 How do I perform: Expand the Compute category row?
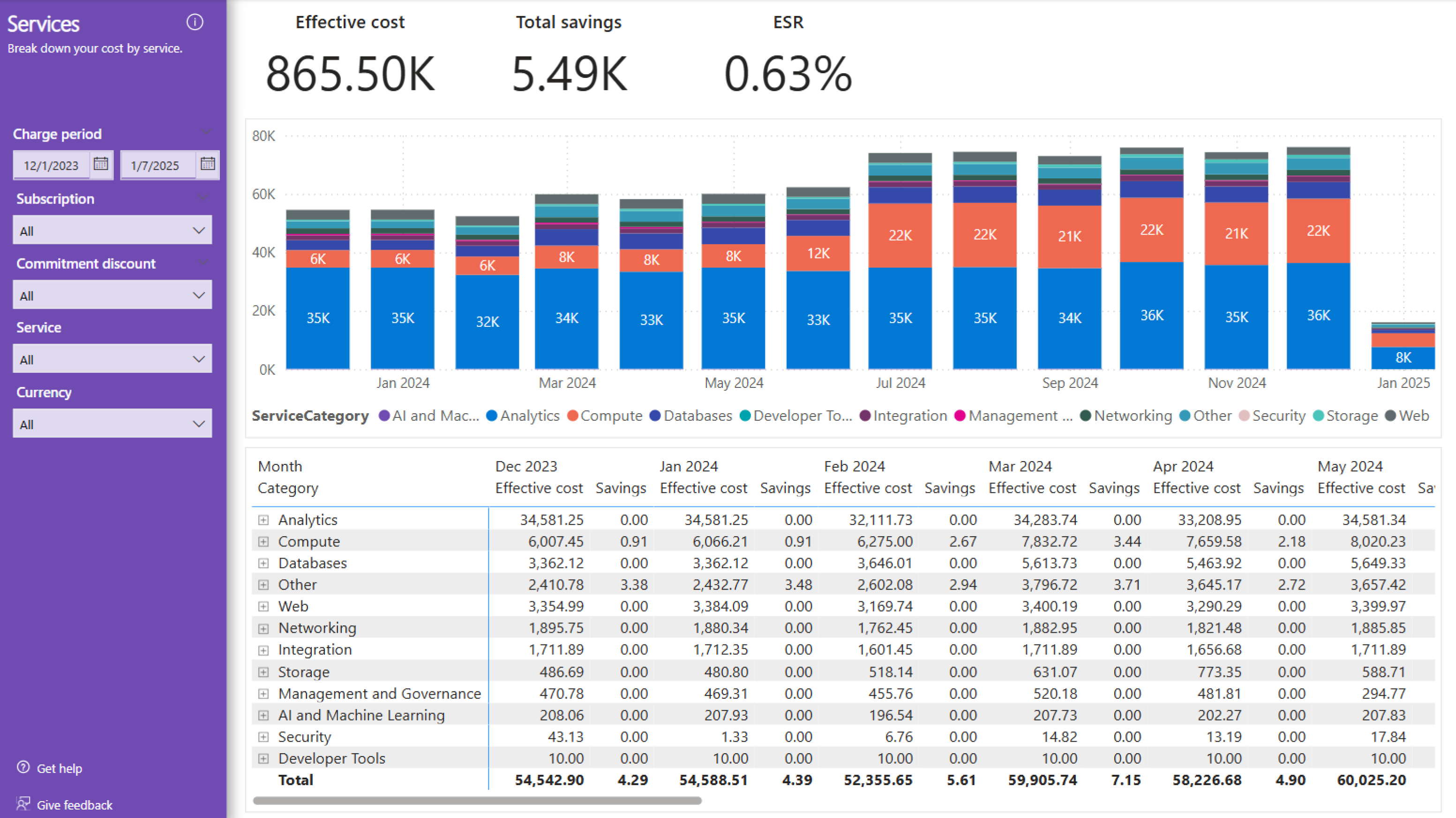click(x=263, y=541)
